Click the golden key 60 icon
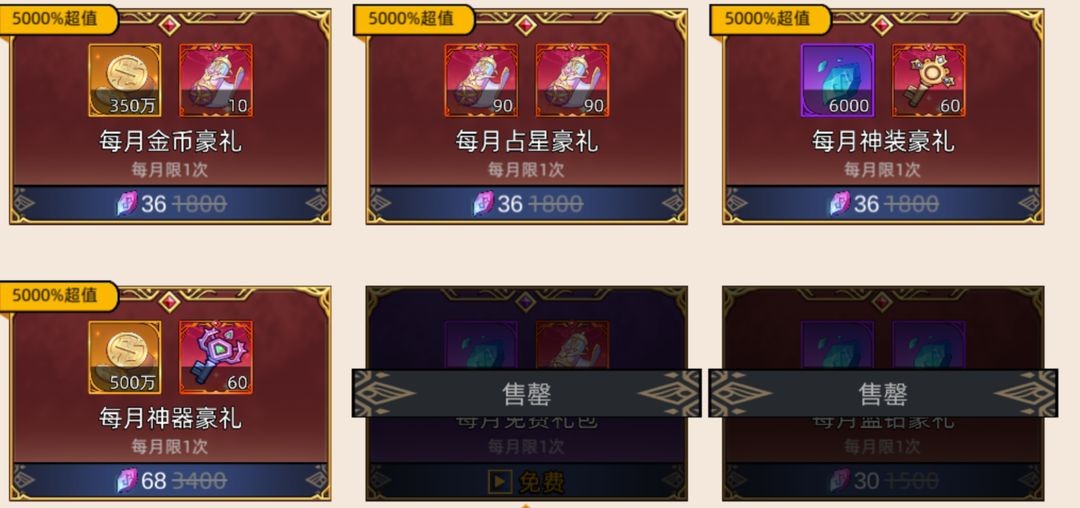The width and height of the screenshot is (1080, 508). (928, 81)
